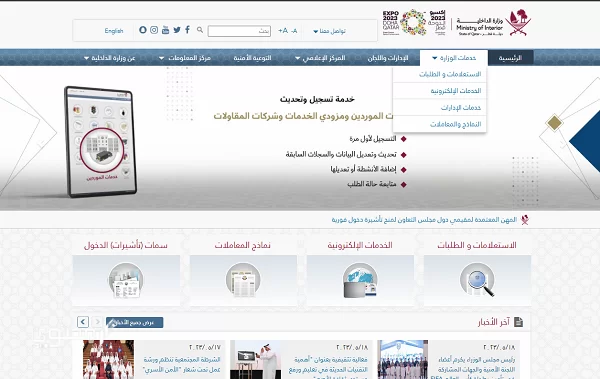The image size is (600, 379).
Task: Expand مركز المعلومات navigation dropdown
Action: pyautogui.click(x=185, y=58)
